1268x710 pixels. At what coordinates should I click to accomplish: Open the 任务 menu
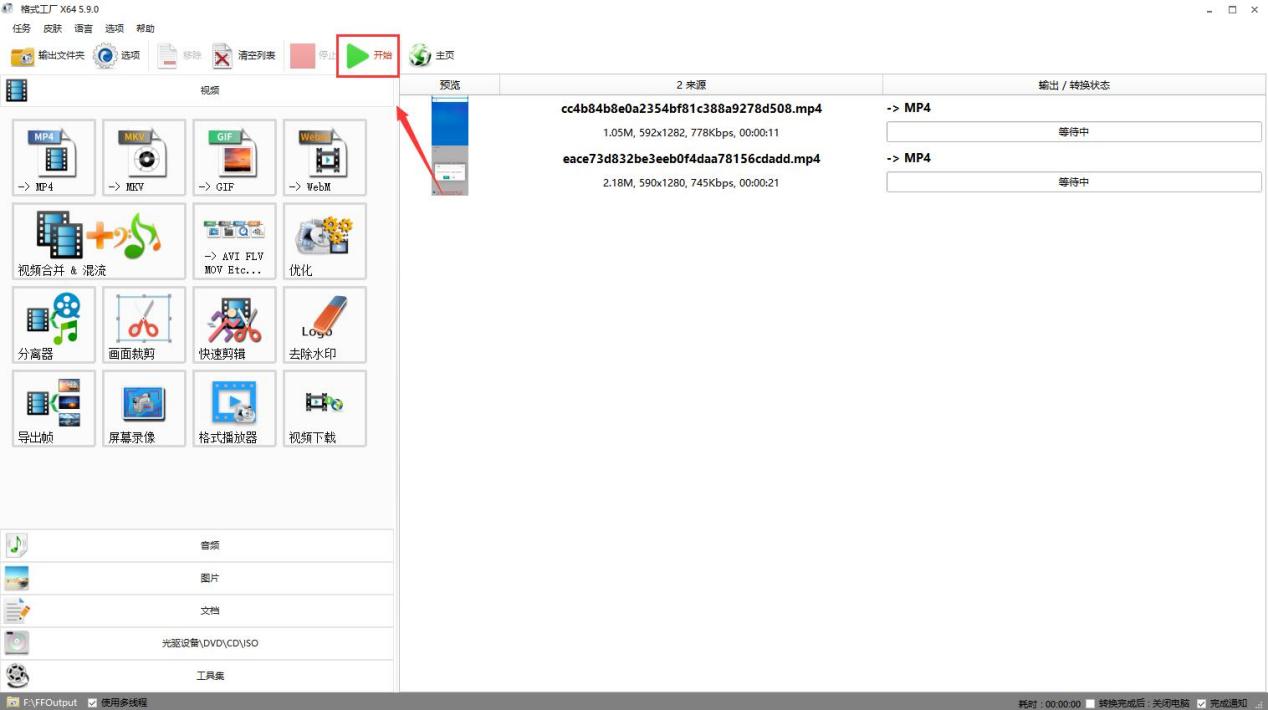pyautogui.click(x=21, y=29)
